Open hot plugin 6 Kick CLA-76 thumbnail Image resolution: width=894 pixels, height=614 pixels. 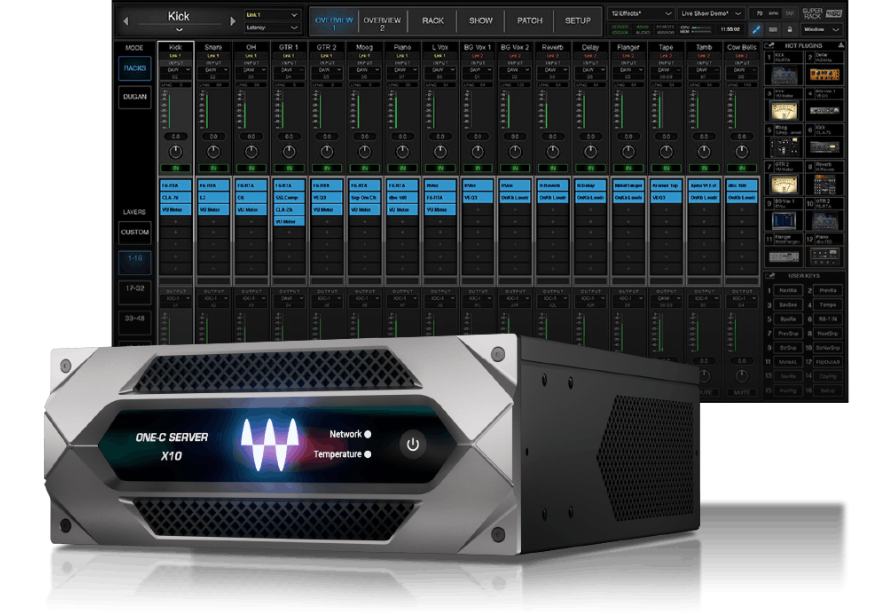click(x=824, y=147)
